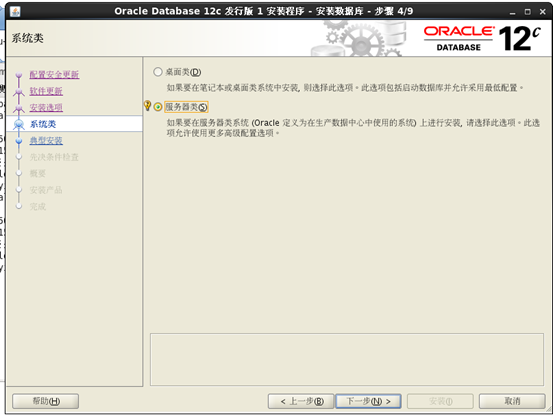Click the 软件更新 step marker icon
This screenshot has width=553, height=415.
[19, 91]
